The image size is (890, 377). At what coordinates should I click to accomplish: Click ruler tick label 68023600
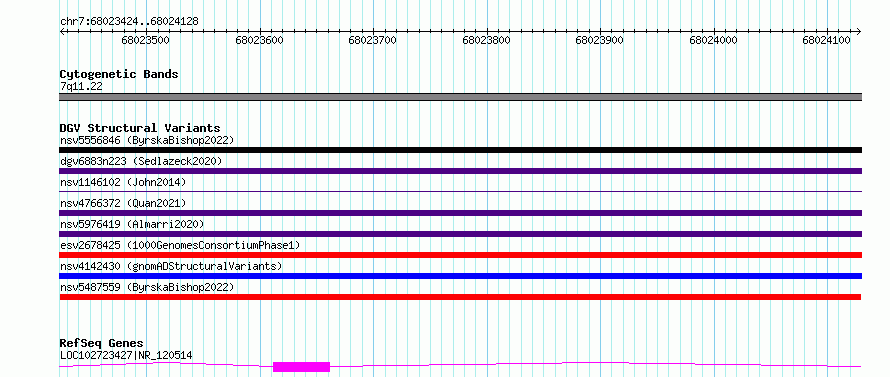coord(259,40)
